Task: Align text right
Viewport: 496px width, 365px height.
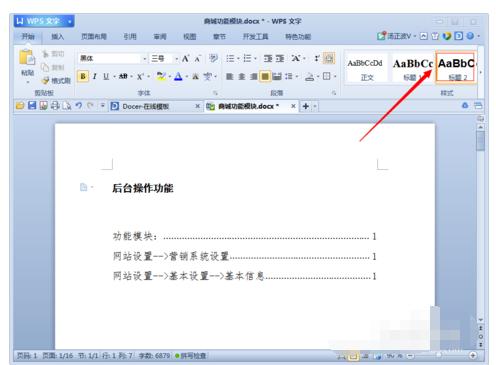Action: (x=253, y=76)
